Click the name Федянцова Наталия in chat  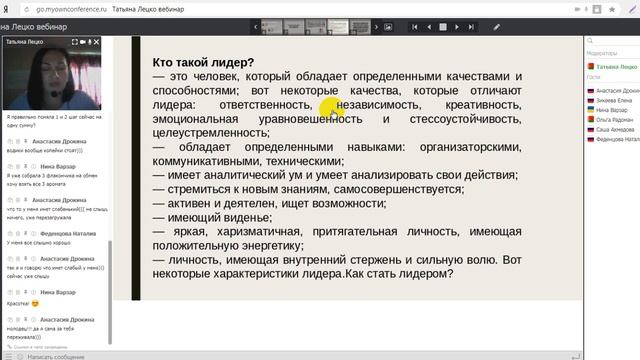pyautogui.click(x=68, y=233)
